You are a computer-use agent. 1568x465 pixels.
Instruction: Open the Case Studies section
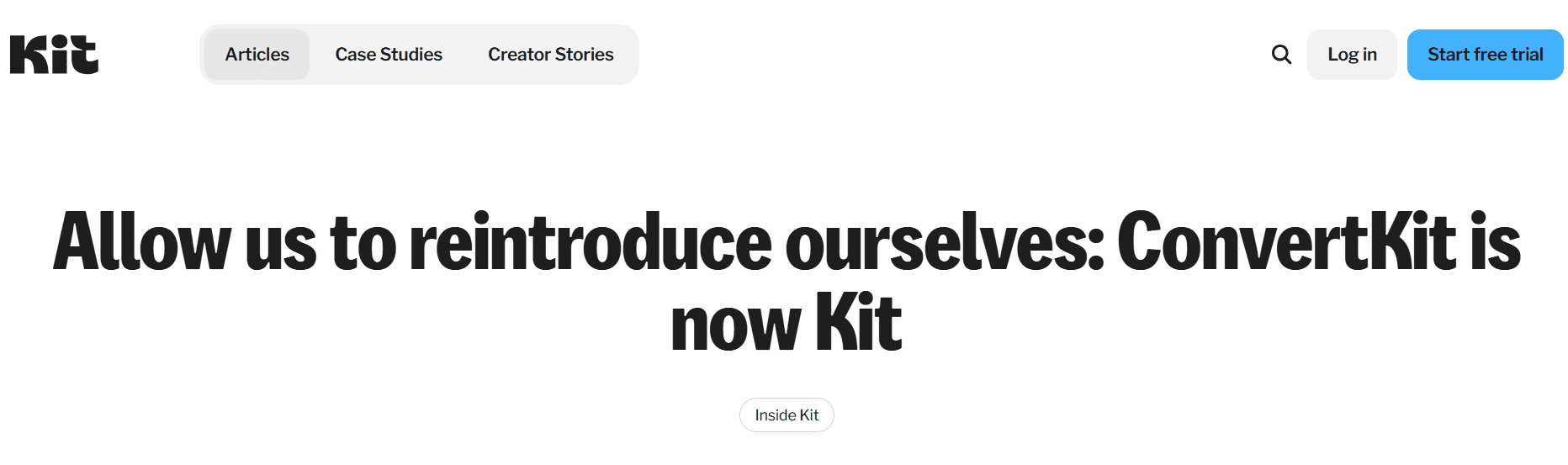point(389,55)
